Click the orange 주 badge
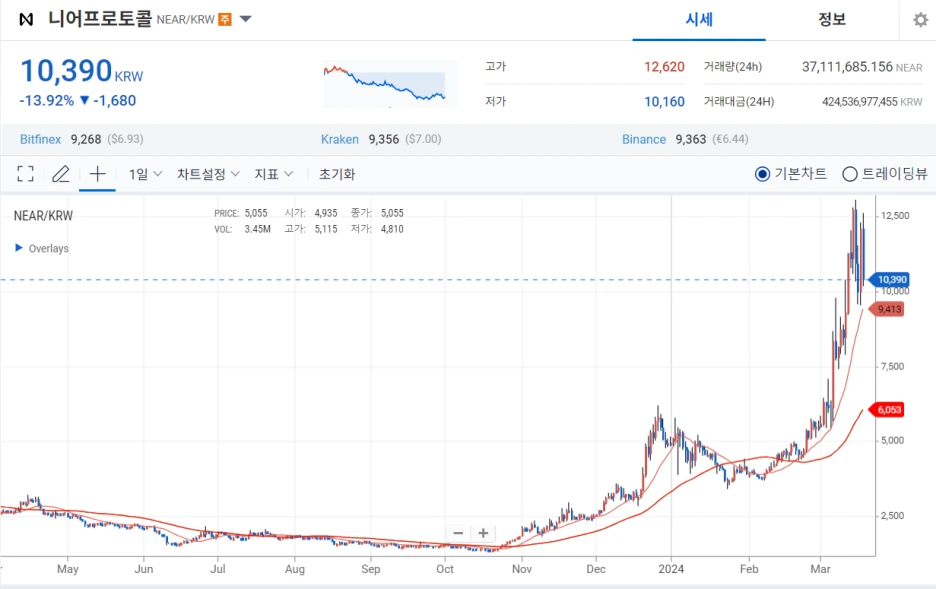Viewport: 936px width, 589px height. coord(225,19)
